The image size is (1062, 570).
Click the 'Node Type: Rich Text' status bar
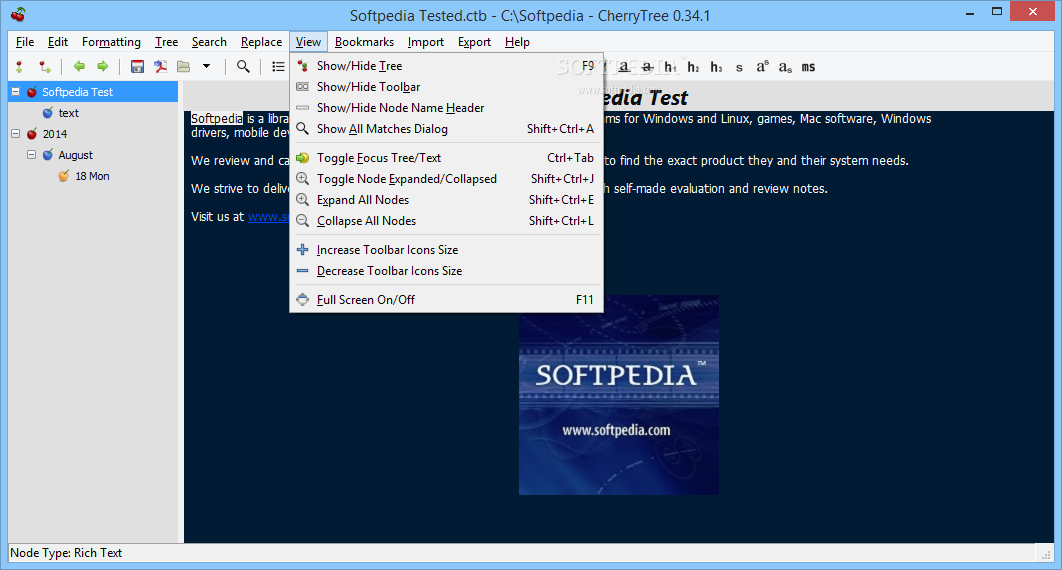tap(66, 553)
